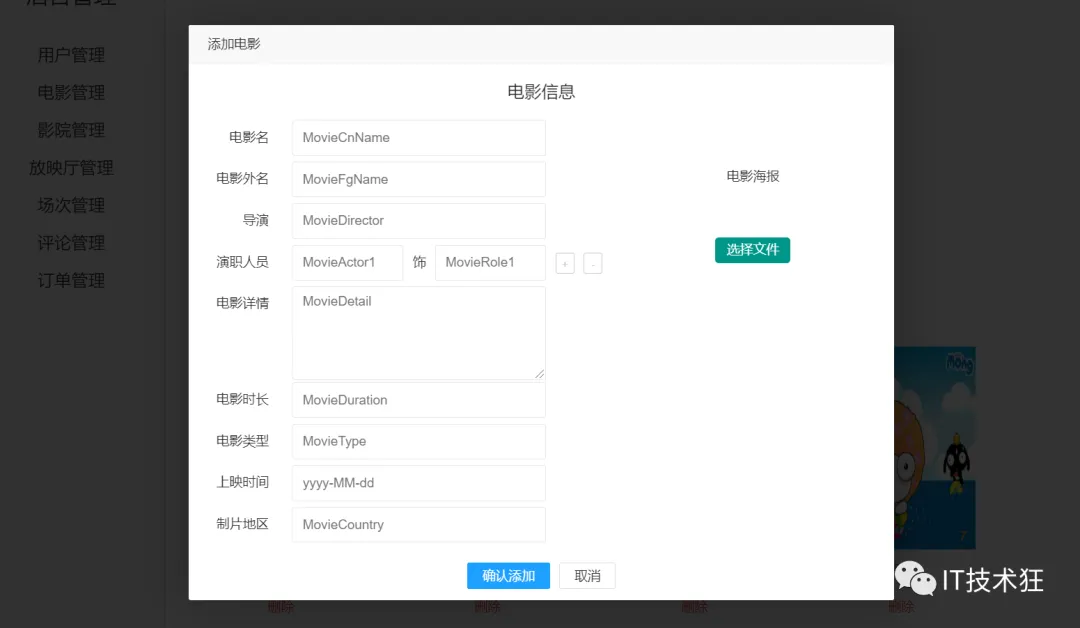Click the yyyy-MM-dd release date field
The width and height of the screenshot is (1080, 628).
point(419,483)
